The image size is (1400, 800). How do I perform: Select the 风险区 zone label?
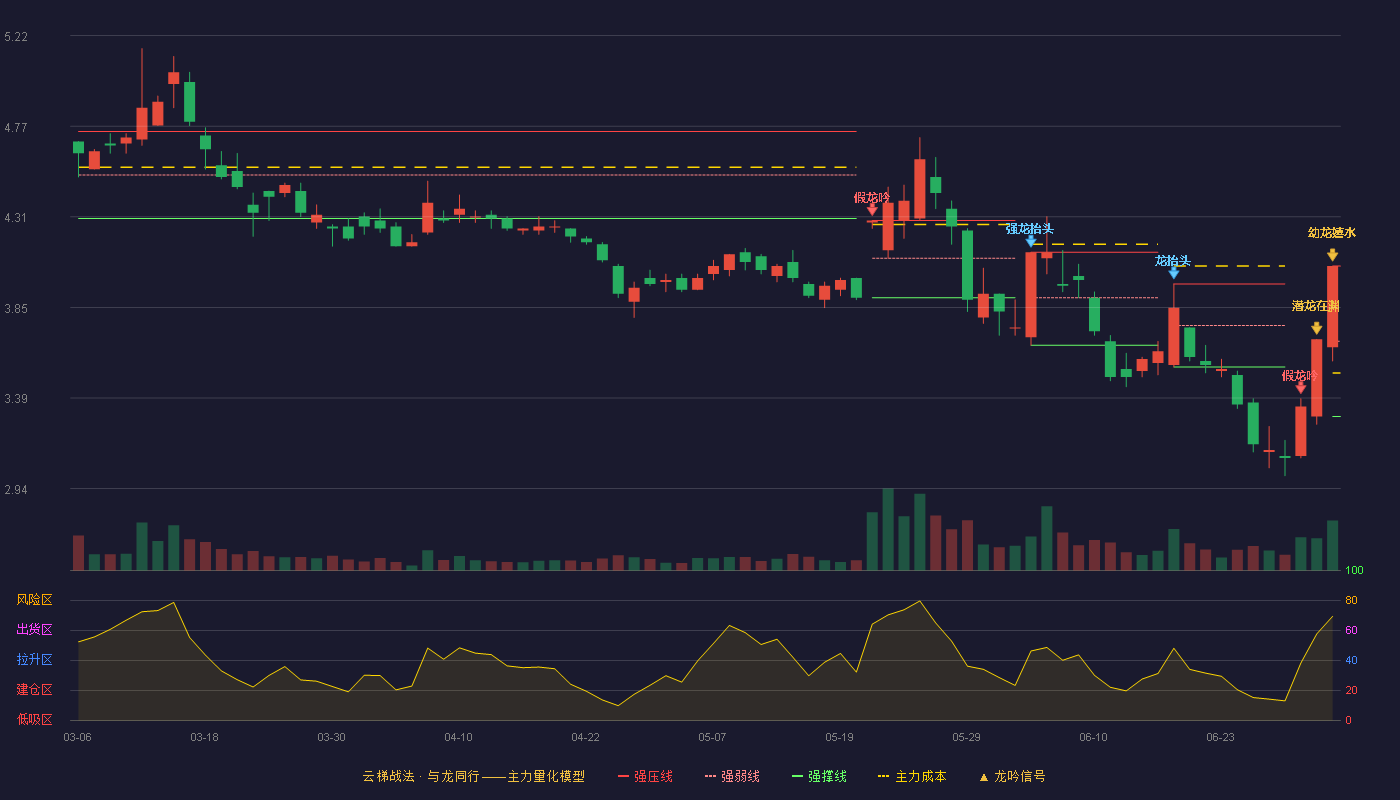(x=34, y=600)
